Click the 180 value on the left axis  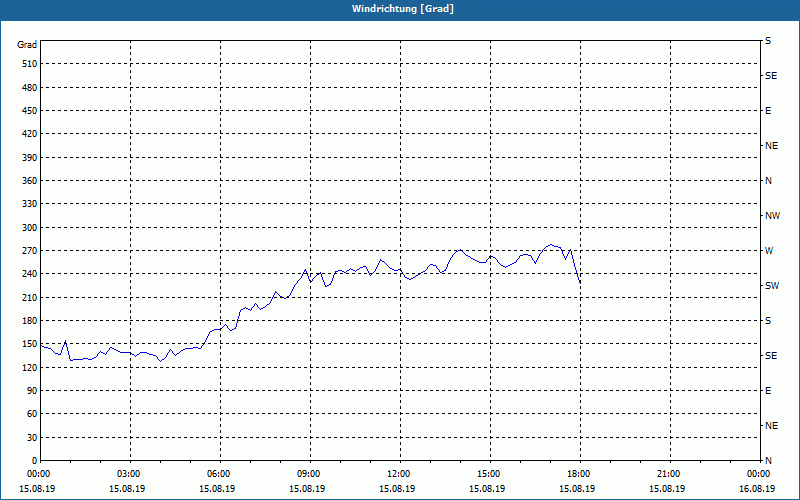30,321
